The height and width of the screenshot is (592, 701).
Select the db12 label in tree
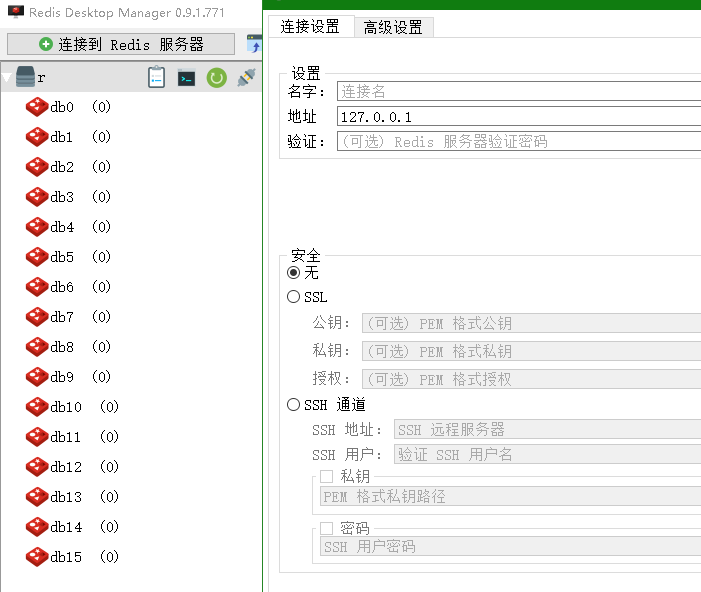[66, 466]
